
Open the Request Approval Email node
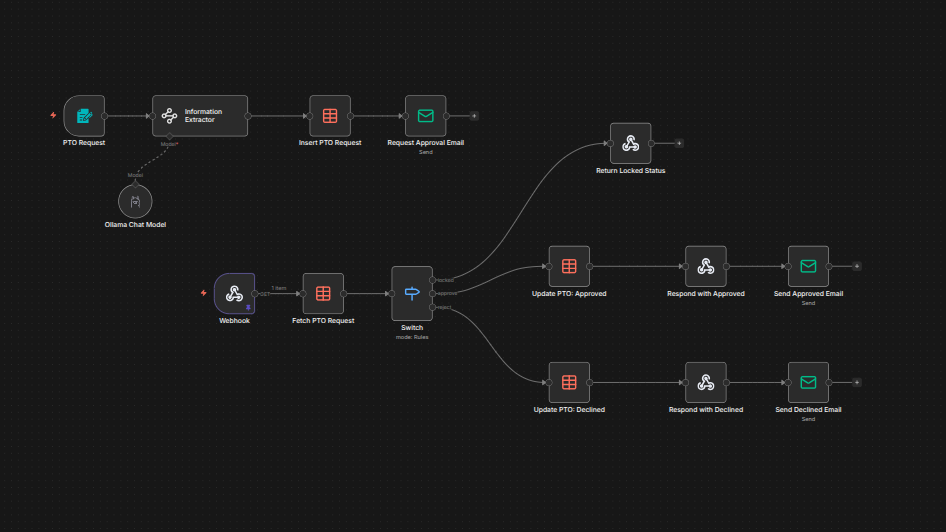point(425,116)
